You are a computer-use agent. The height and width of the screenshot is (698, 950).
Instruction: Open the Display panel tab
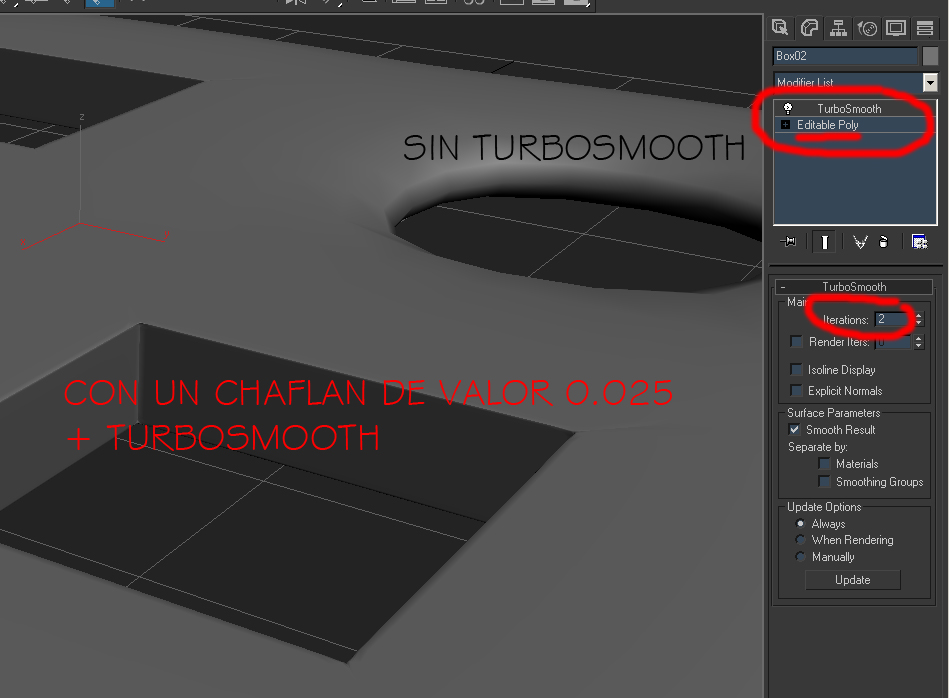pyautogui.click(x=895, y=28)
